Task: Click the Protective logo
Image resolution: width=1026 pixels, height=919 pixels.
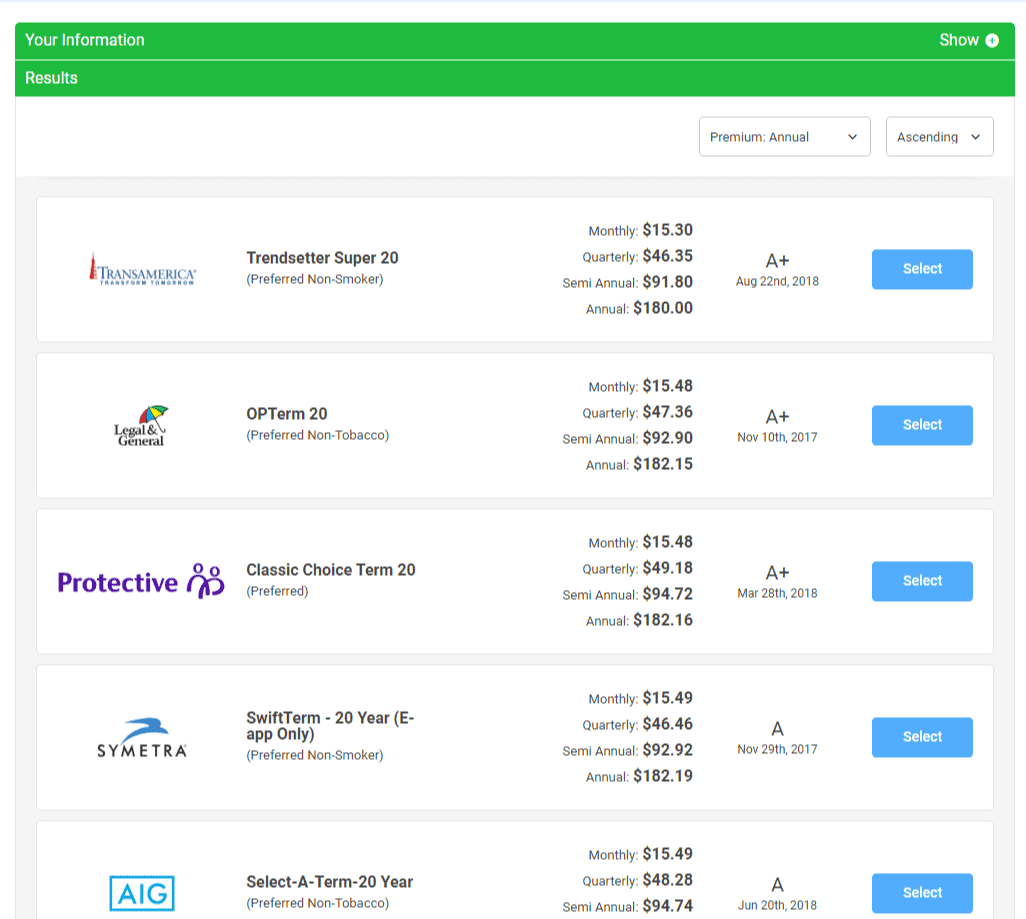Action: (141, 581)
